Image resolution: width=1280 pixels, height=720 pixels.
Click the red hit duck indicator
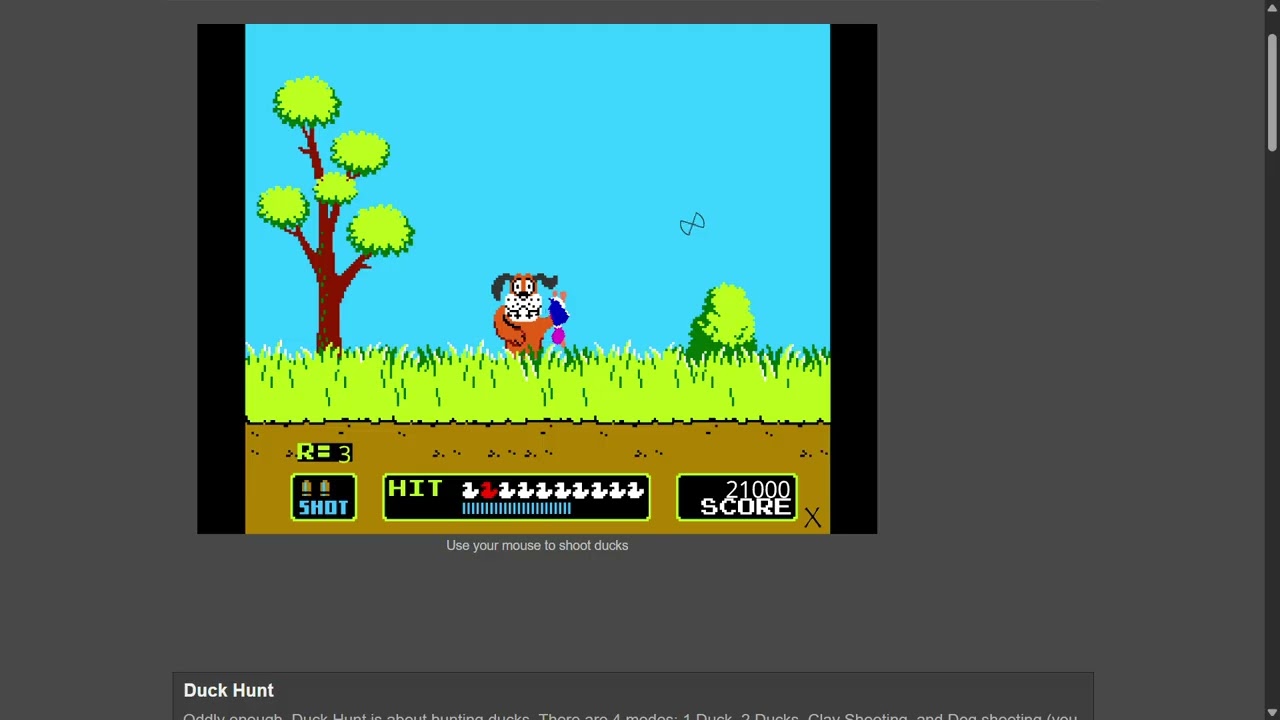pos(487,489)
